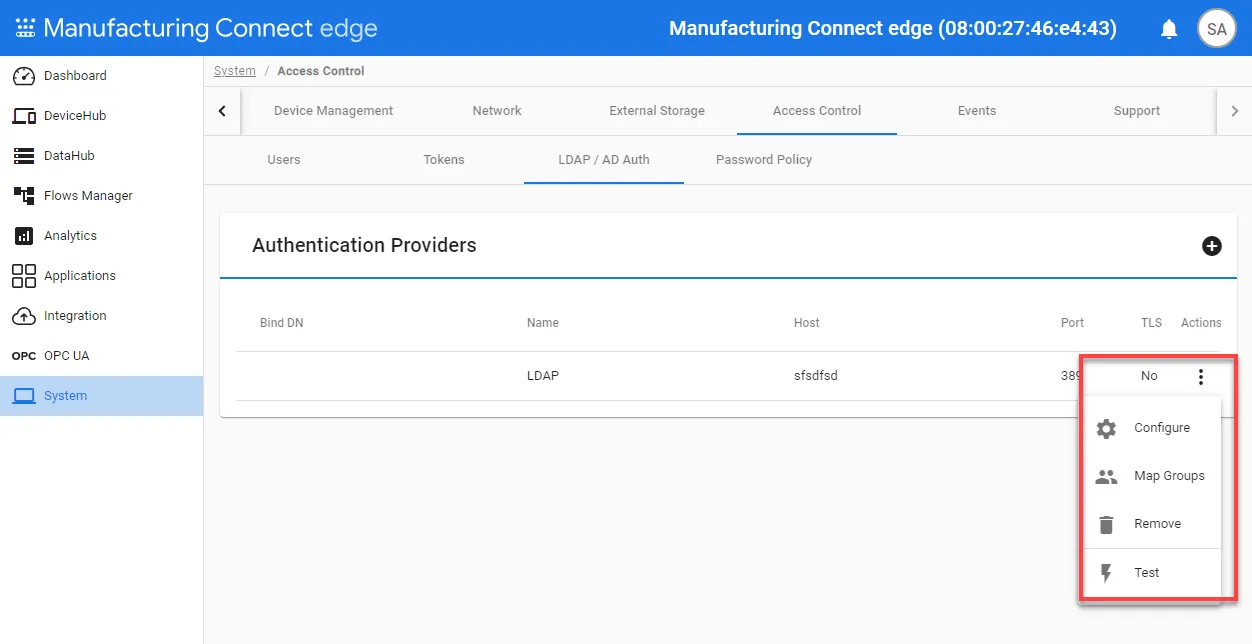This screenshot has height=644, width=1252.
Task: Choose Test from the actions menu
Action: (x=1151, y=573)
